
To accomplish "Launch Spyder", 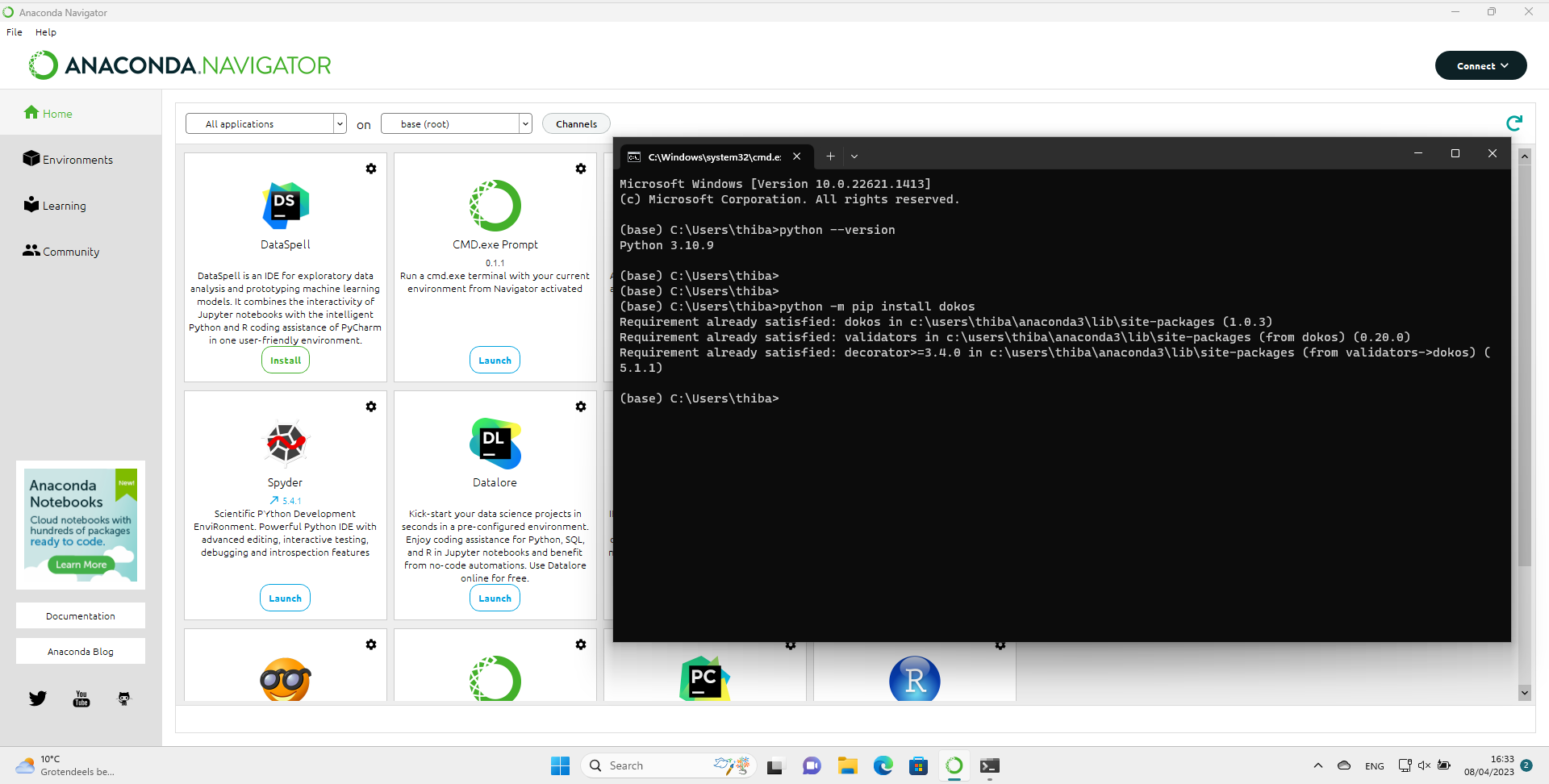I will click(x=285, y=598).
